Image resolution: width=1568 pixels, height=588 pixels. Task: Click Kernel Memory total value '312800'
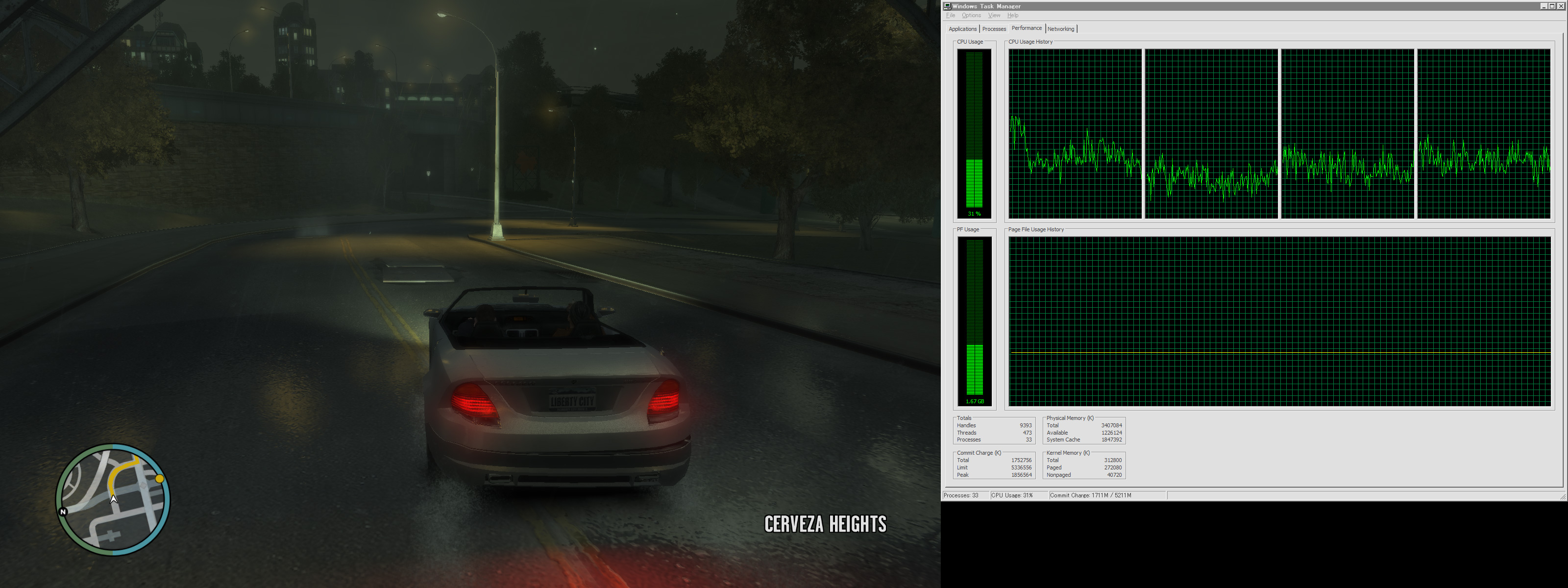coord(1113,460)
